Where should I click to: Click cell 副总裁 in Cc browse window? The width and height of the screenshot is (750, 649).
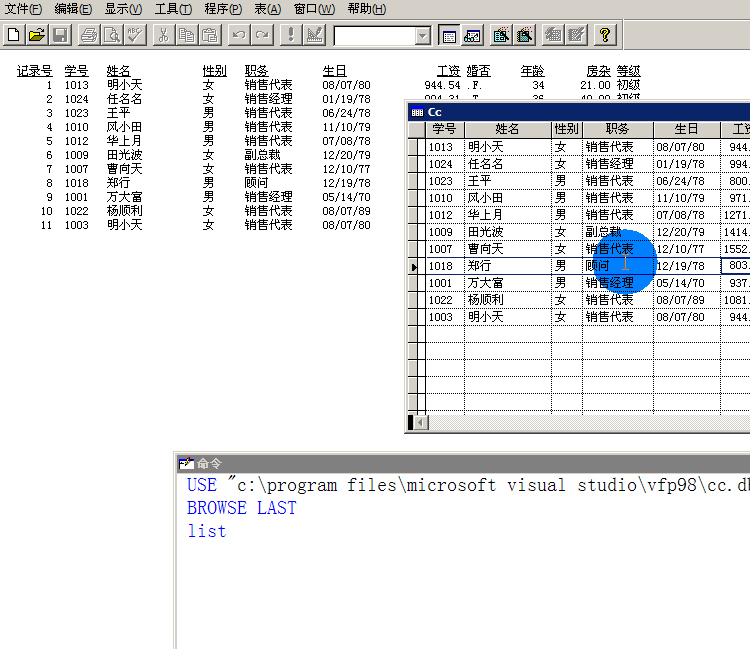pos(618,232)
